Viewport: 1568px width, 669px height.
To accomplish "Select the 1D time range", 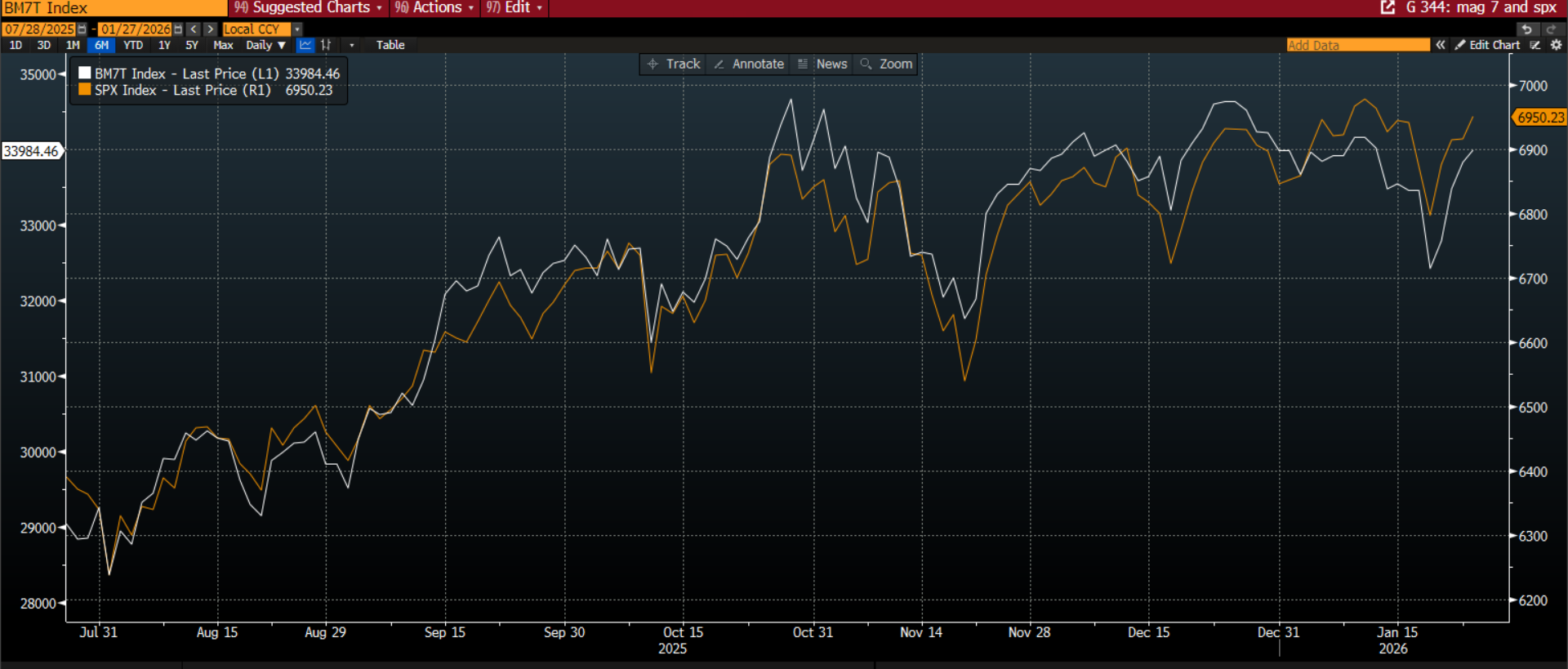I will pos(16,45).
